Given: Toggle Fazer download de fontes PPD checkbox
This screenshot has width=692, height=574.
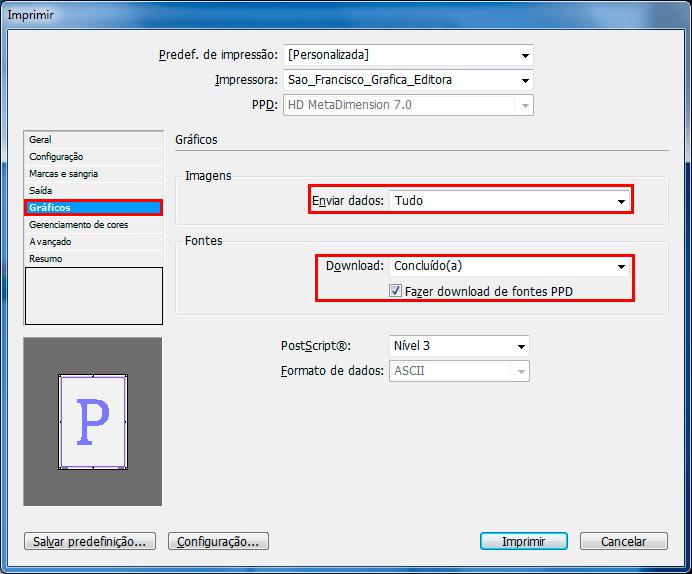Looking at the screenshot, I should pos(395,291).
